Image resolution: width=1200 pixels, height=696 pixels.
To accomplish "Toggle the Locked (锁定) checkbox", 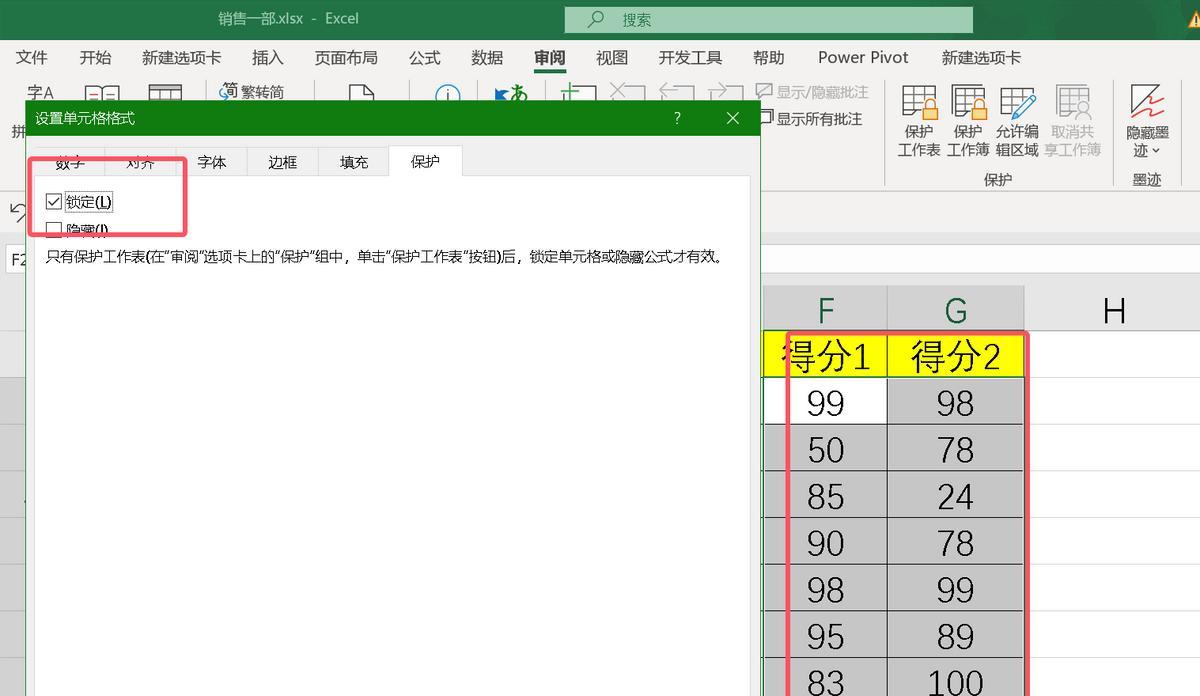I will coord(54,202).
